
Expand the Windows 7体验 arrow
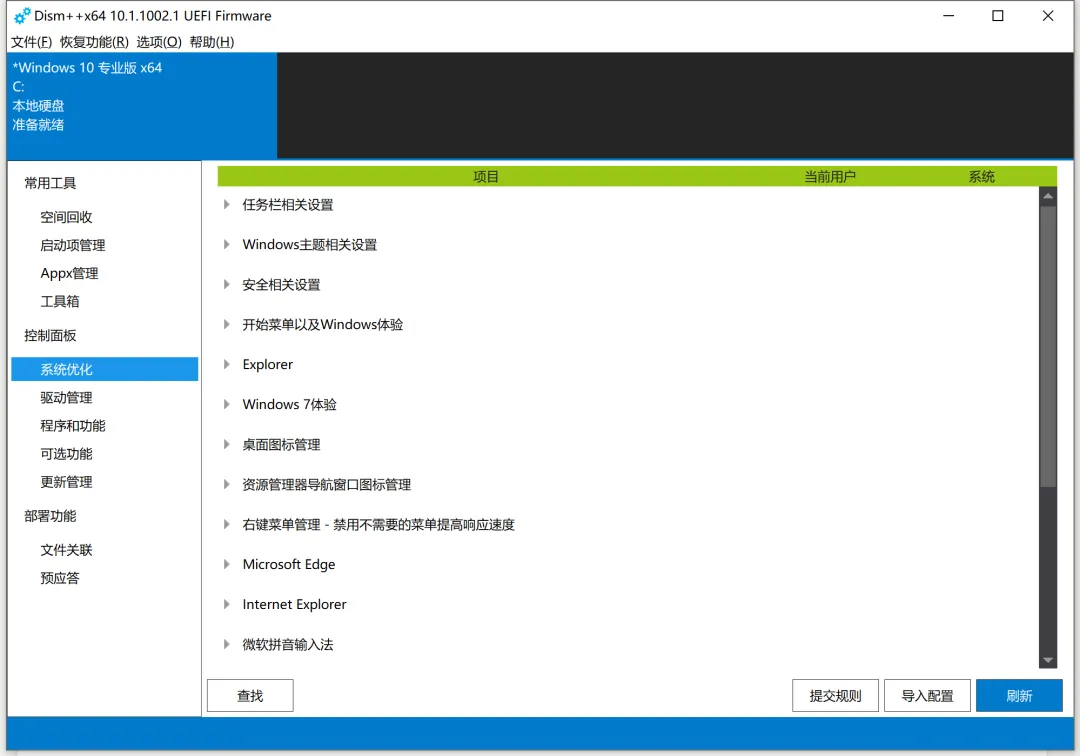point(226,404)
